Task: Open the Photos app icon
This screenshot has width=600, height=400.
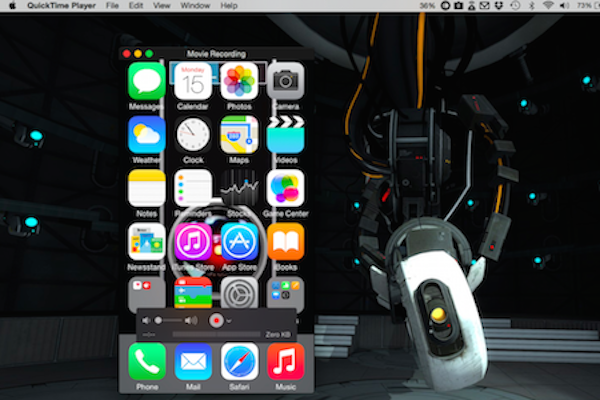Action: click(x=239, y=81)
